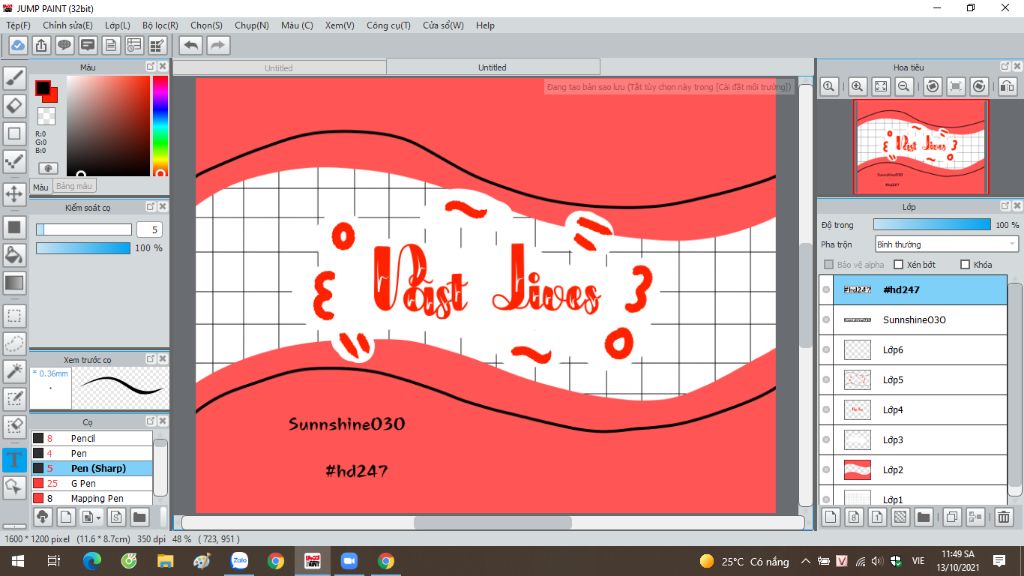Screen dimensions: 1024x576
Task: Select the Mapping Pen brush
Action: (x=91, y=498)
